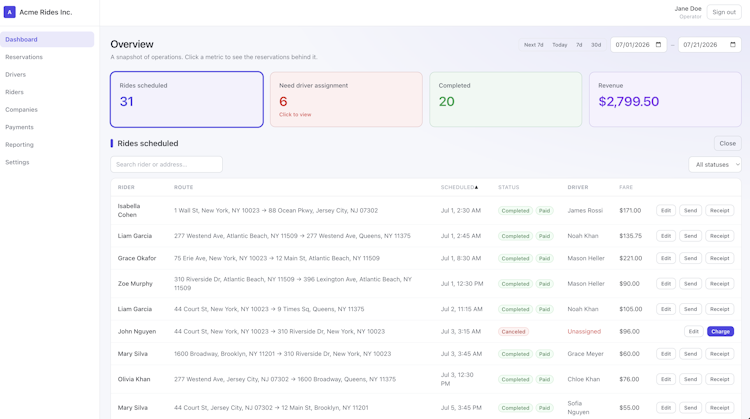Click rider name Grace Okafor

point(137,258)
